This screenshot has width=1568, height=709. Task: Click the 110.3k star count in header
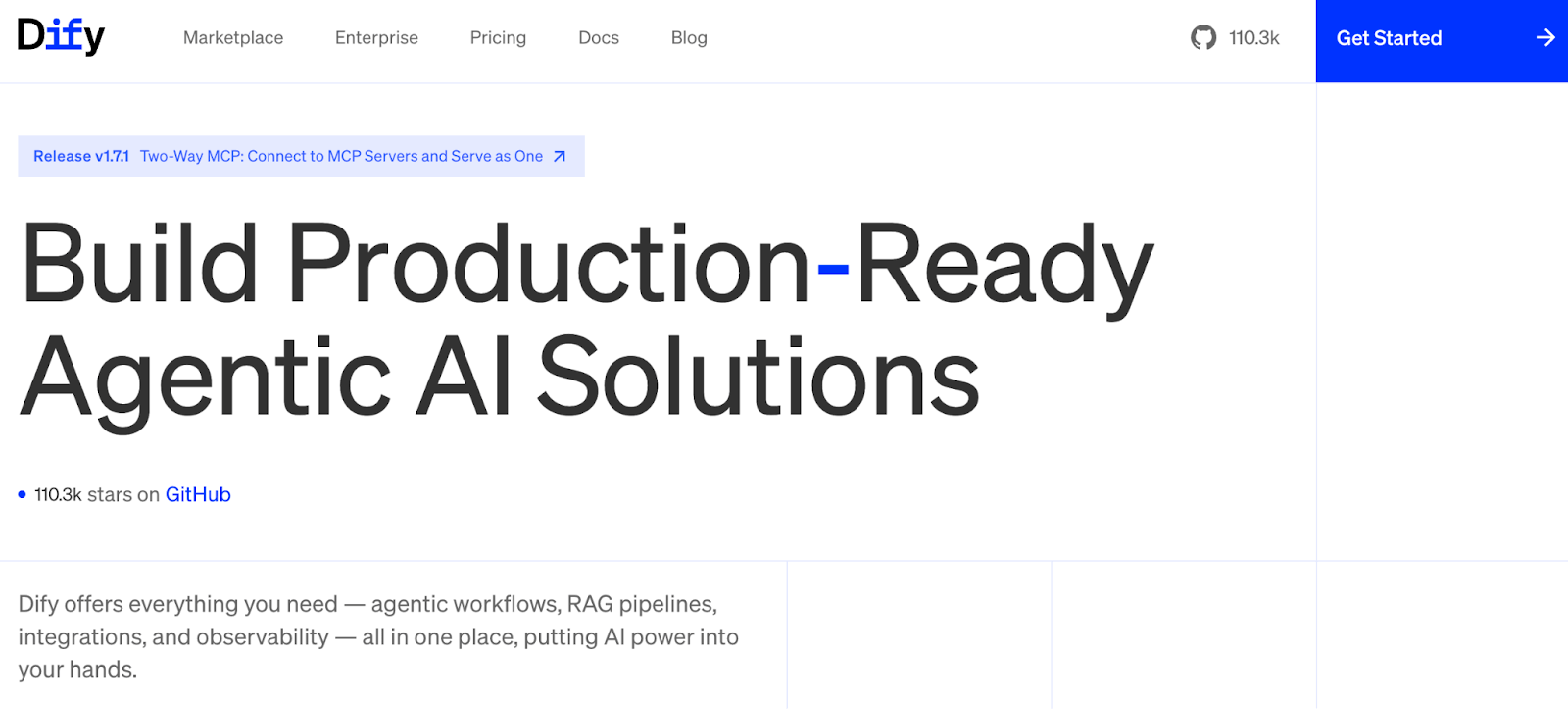pos(1254,38)
